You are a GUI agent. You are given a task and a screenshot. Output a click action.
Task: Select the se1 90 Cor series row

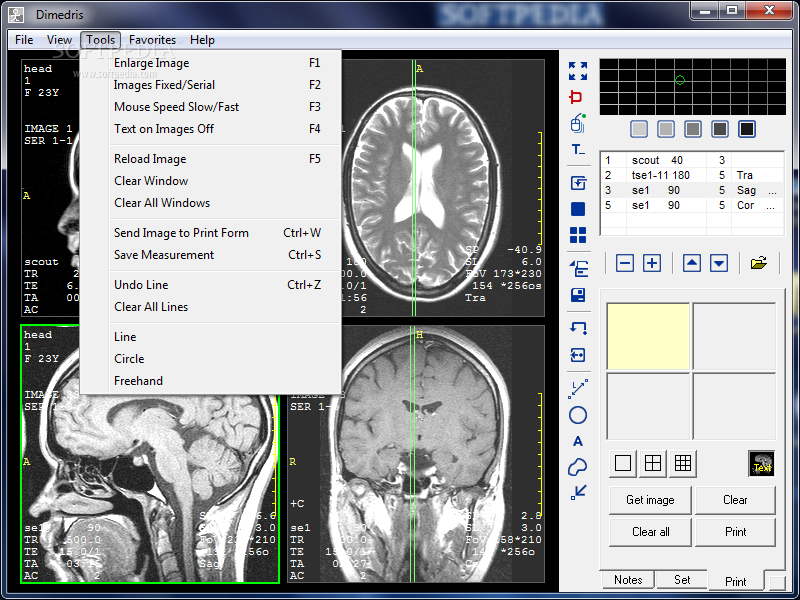[x=692, y=205]
